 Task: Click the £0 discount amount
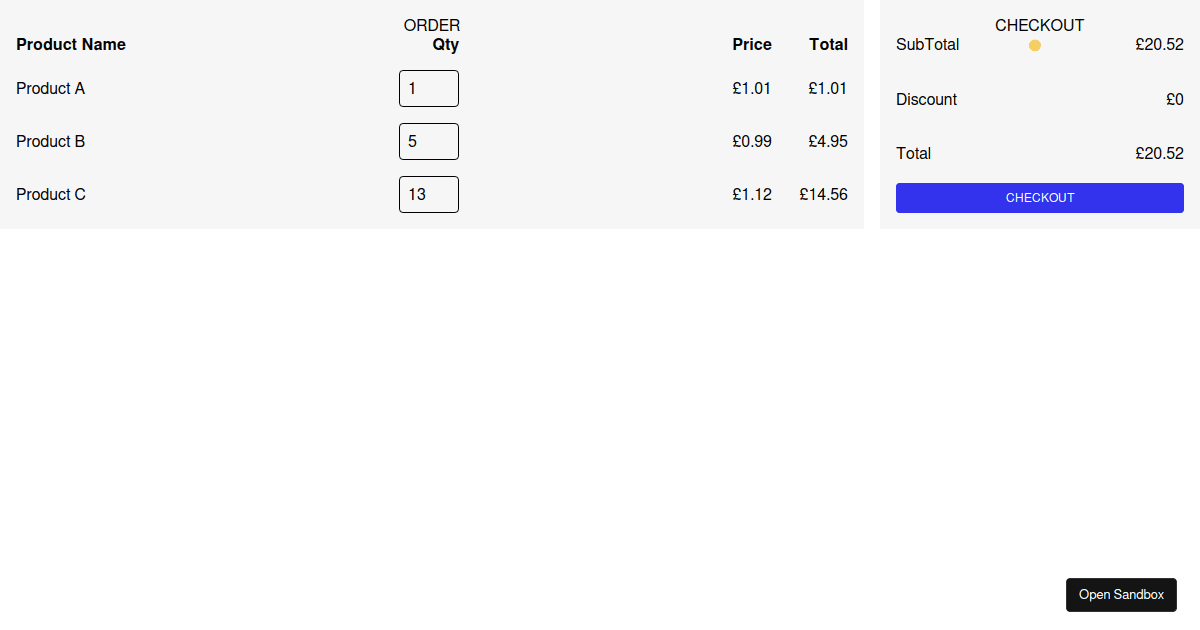tap(1175, 99)
